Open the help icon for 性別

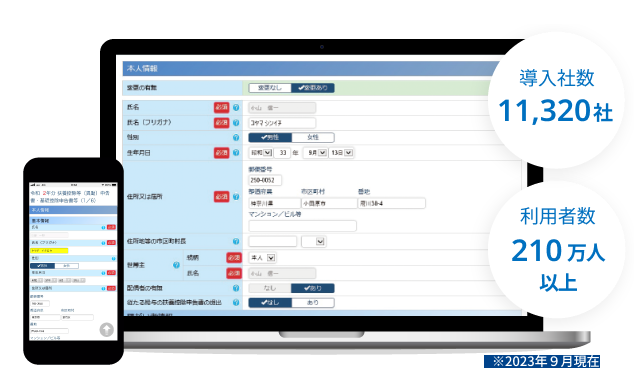point(236,138)
